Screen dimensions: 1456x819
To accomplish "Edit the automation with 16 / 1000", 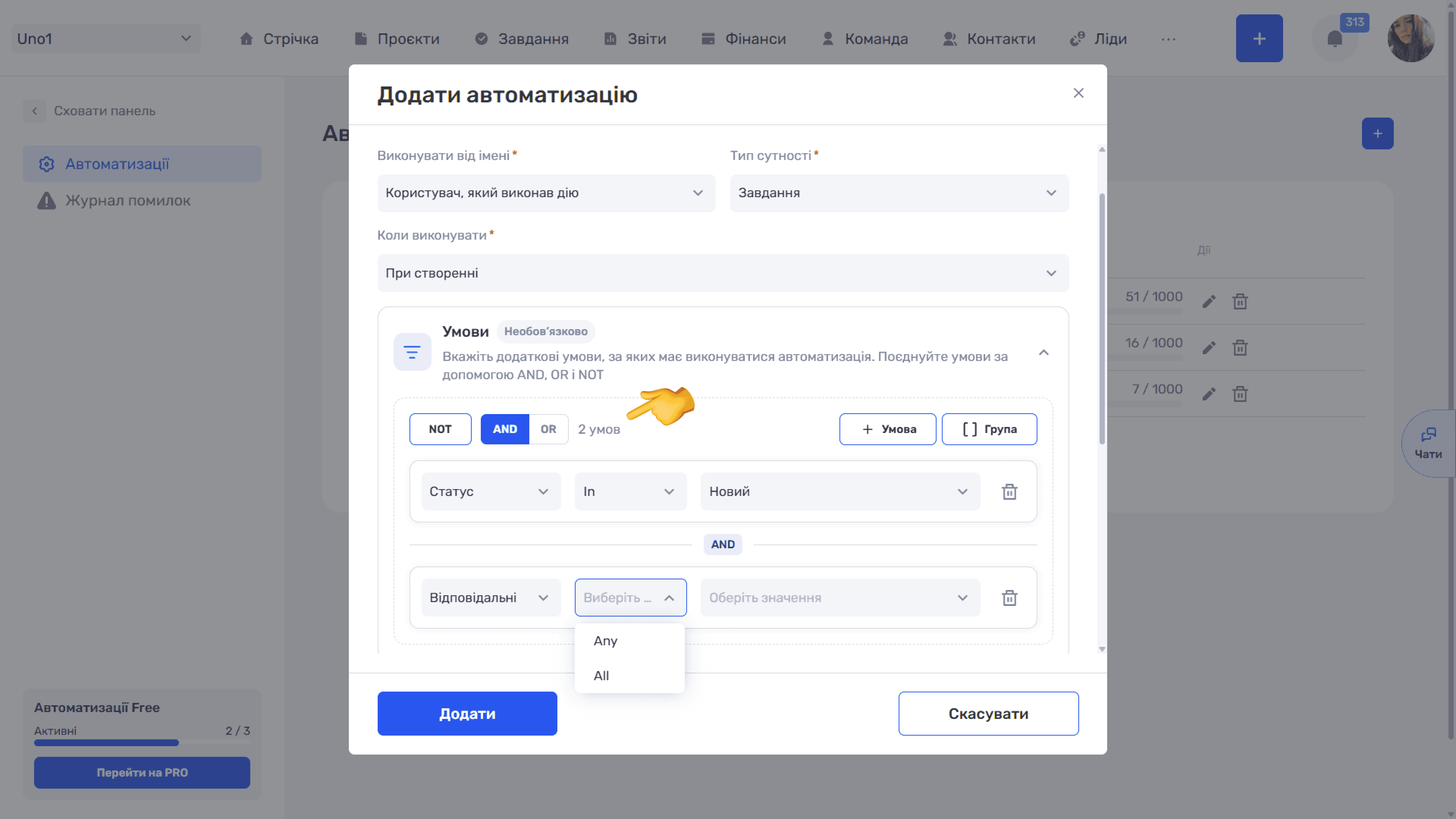I will coord(1208,348).
